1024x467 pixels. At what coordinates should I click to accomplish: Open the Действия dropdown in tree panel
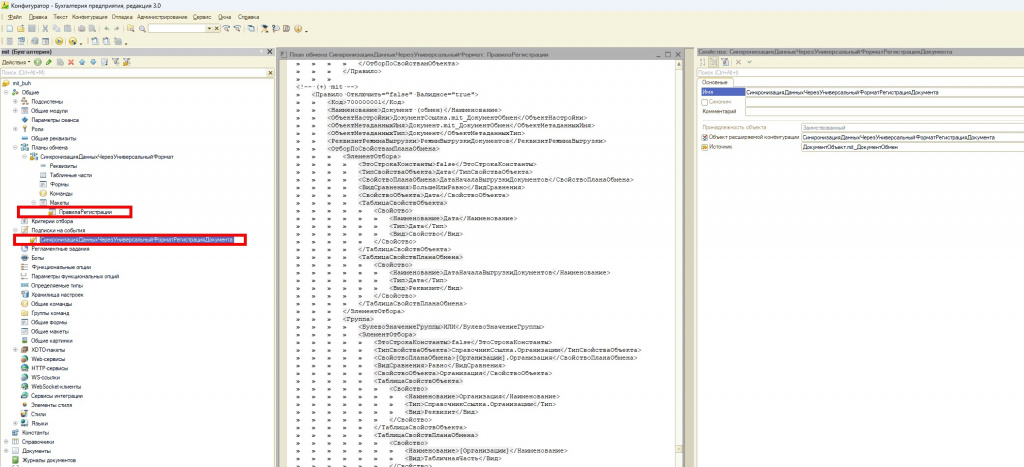(16, 62)
